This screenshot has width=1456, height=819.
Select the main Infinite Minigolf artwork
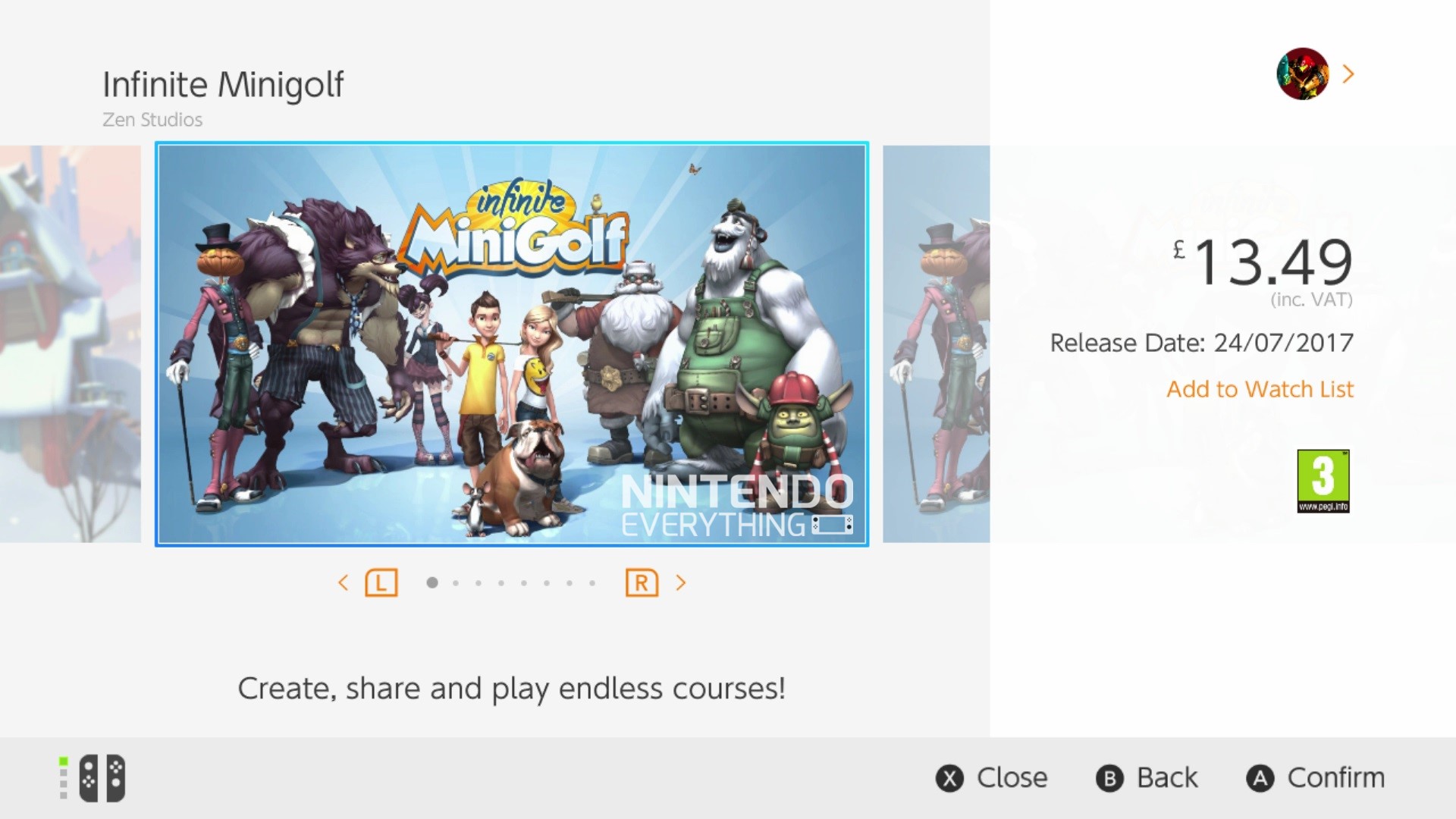[512, 344]
